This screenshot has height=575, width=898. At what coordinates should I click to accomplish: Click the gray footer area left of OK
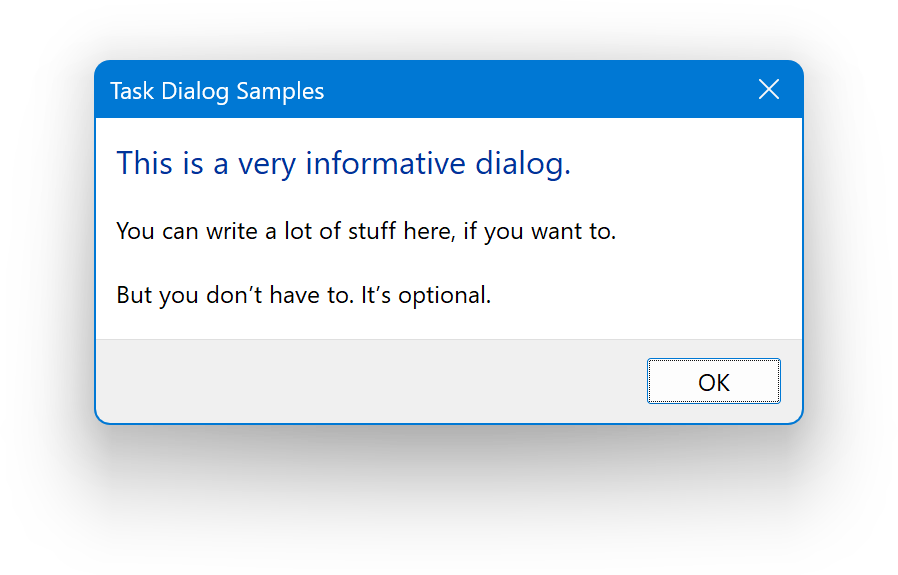point(370,382)
